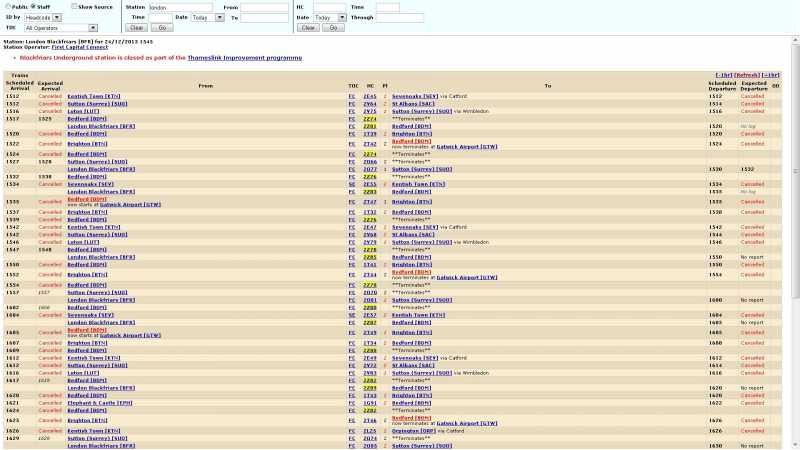Click Clear in the Station search section
Image resolution: width=800 pixels, height=450 pixels.
point(136,28)
